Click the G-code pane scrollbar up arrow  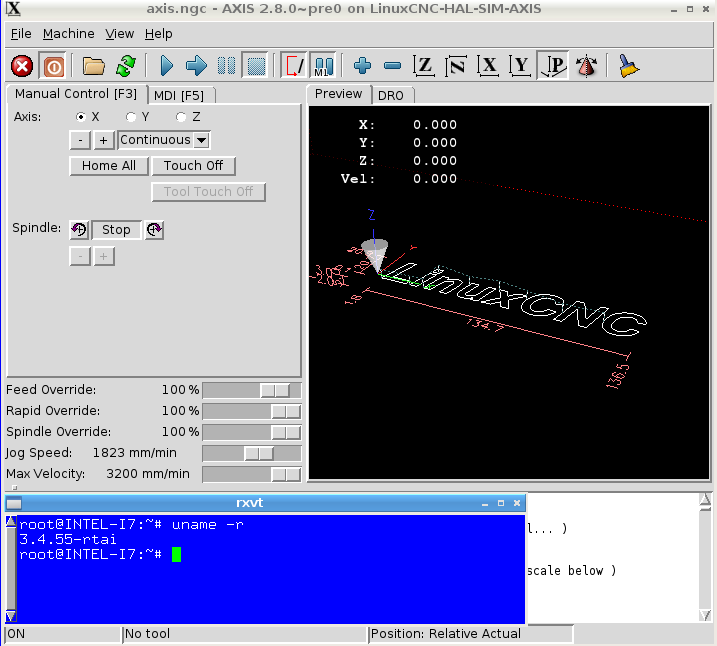(705, 500)
